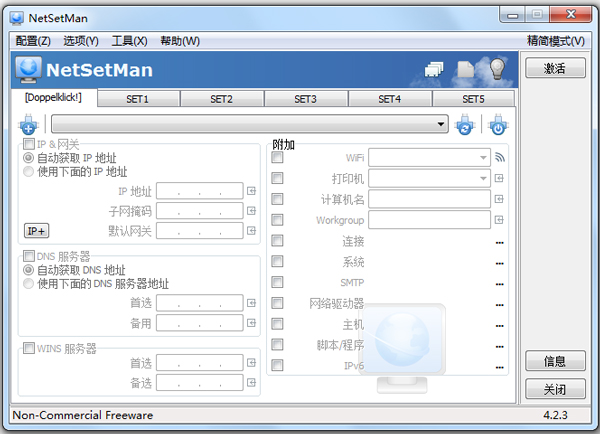Image resolution: width=600 pixels, height=434 pixels.
Task: Open 系统 settings ellipsis button
Action: (499, 263)
